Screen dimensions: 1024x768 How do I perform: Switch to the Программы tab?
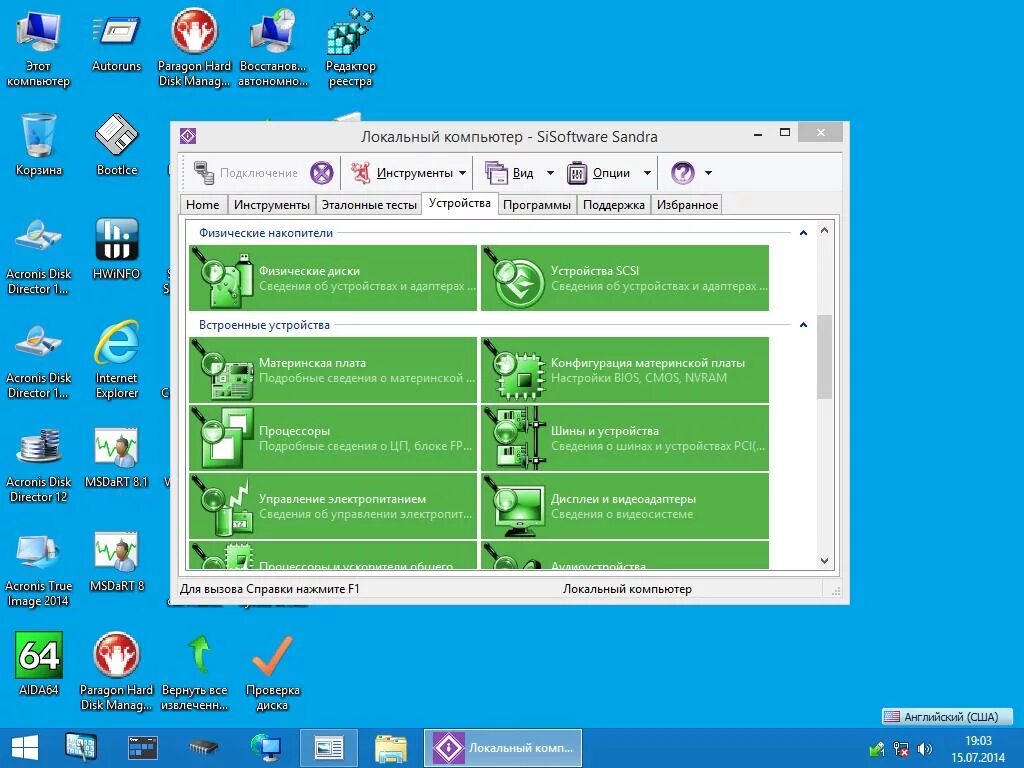537,205
